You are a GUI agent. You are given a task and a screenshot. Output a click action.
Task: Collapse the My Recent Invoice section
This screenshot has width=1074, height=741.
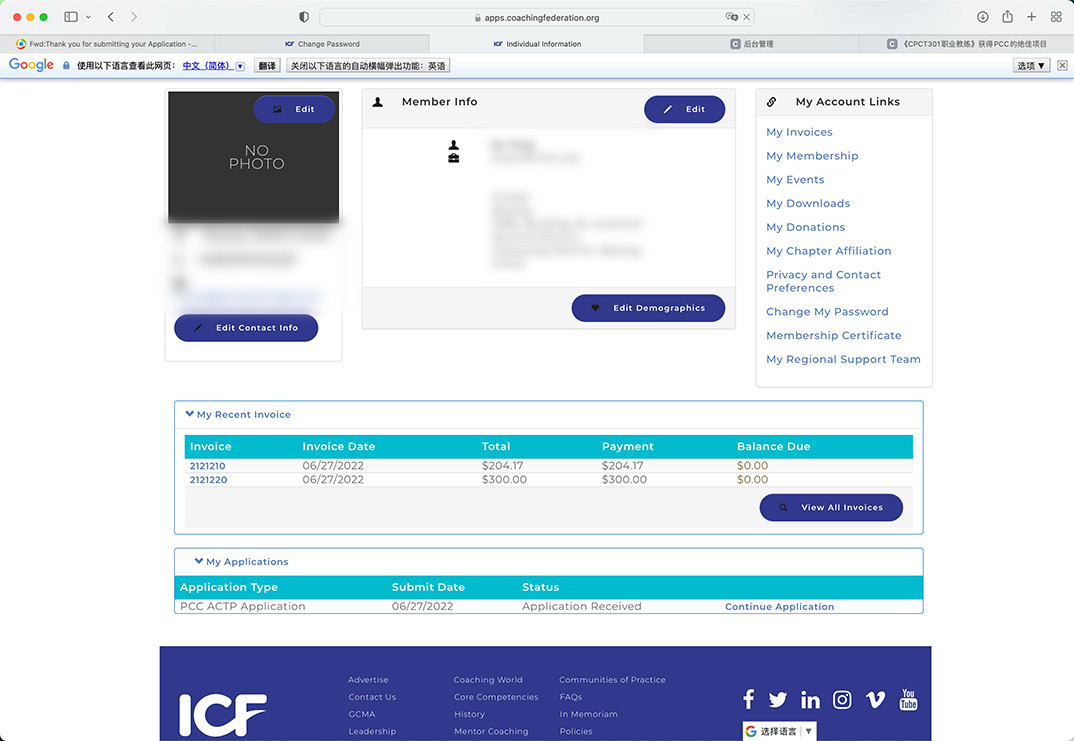pyautogui.click(x=238, y=414)
